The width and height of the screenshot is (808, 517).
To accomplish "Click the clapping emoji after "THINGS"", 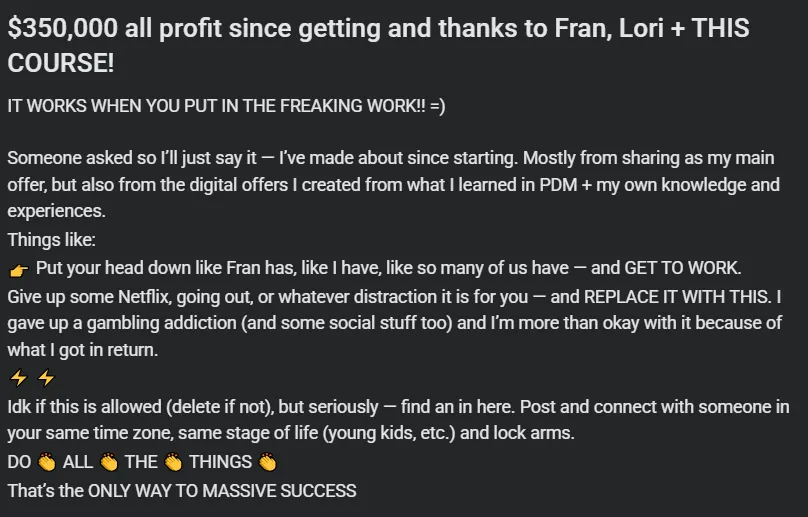I will pos(266,463).
